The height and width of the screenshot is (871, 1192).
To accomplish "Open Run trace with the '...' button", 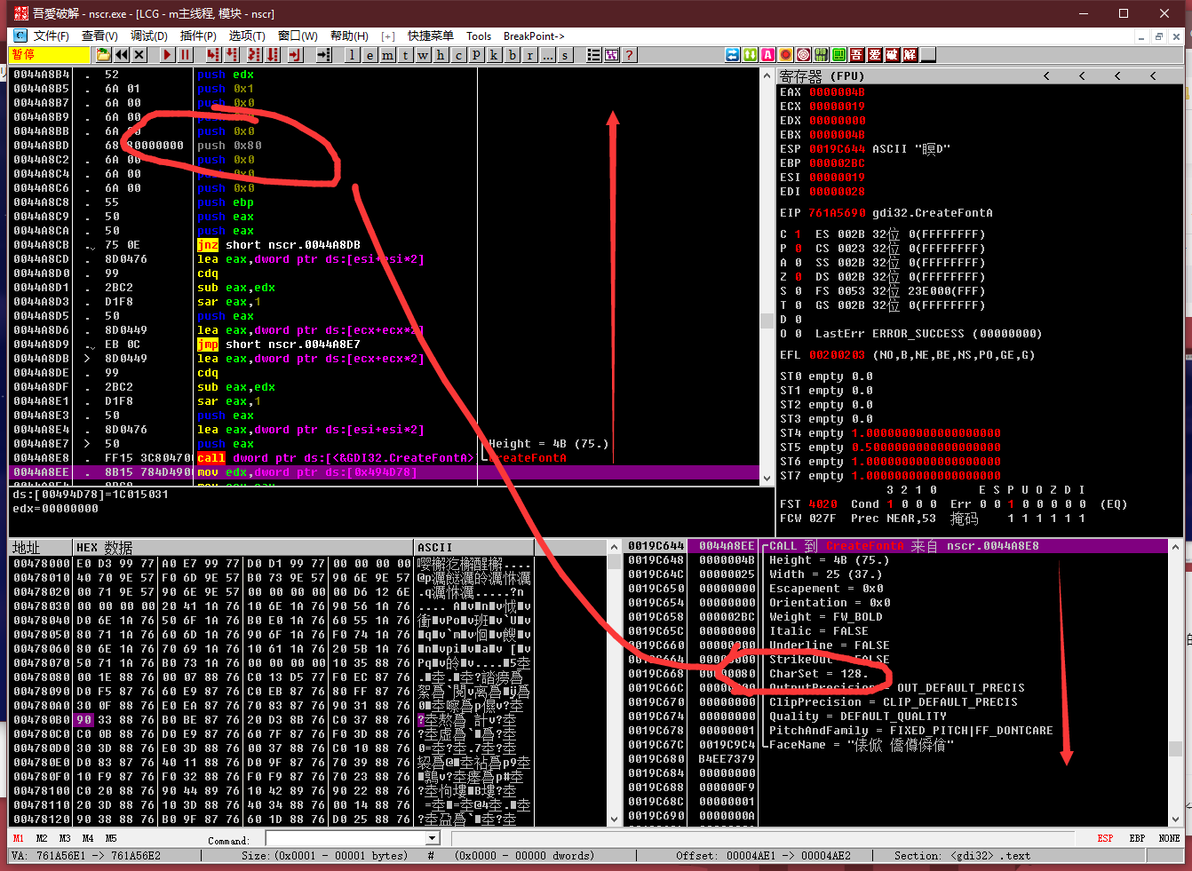I will (547, 55).
